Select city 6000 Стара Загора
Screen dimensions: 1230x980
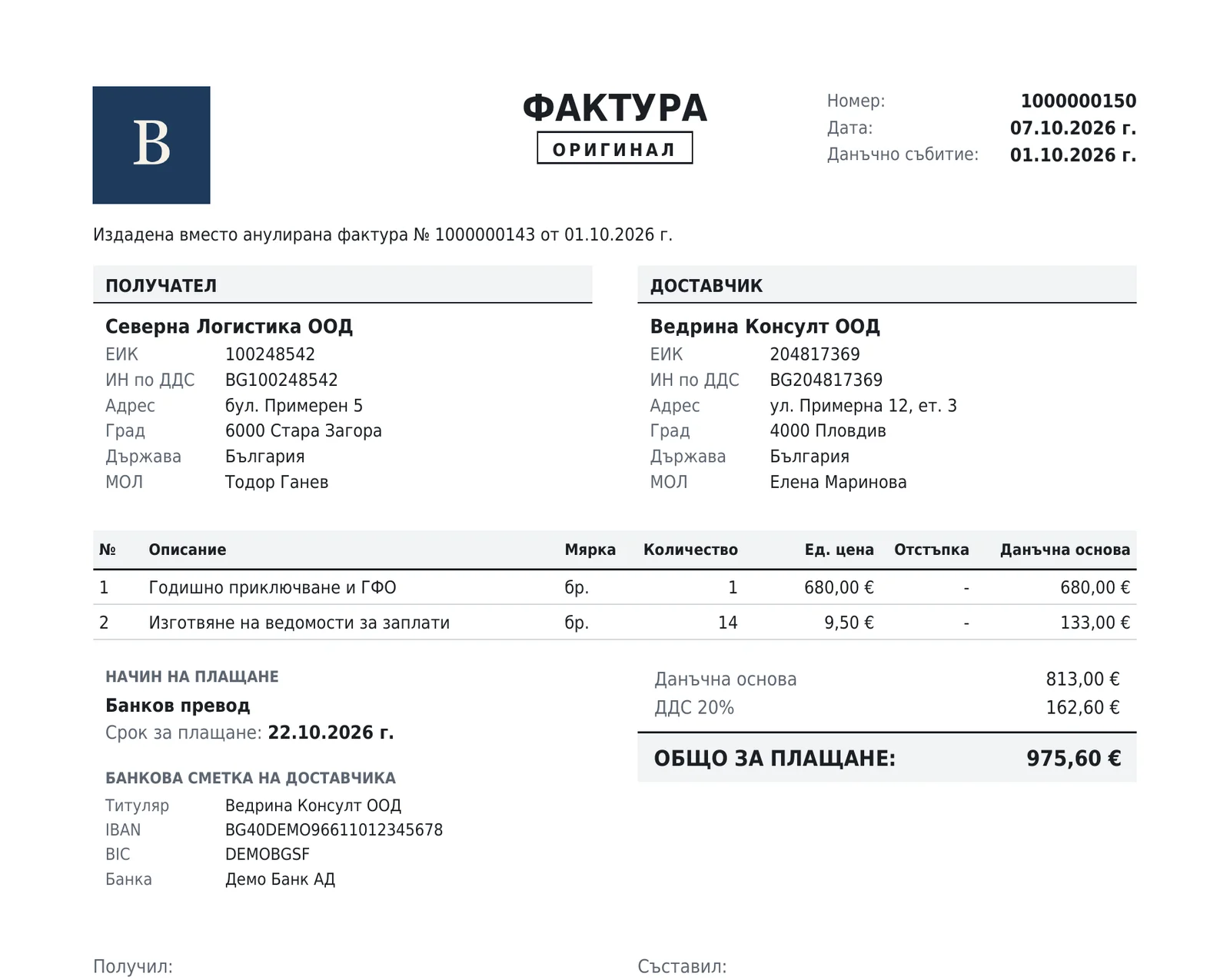304,430
